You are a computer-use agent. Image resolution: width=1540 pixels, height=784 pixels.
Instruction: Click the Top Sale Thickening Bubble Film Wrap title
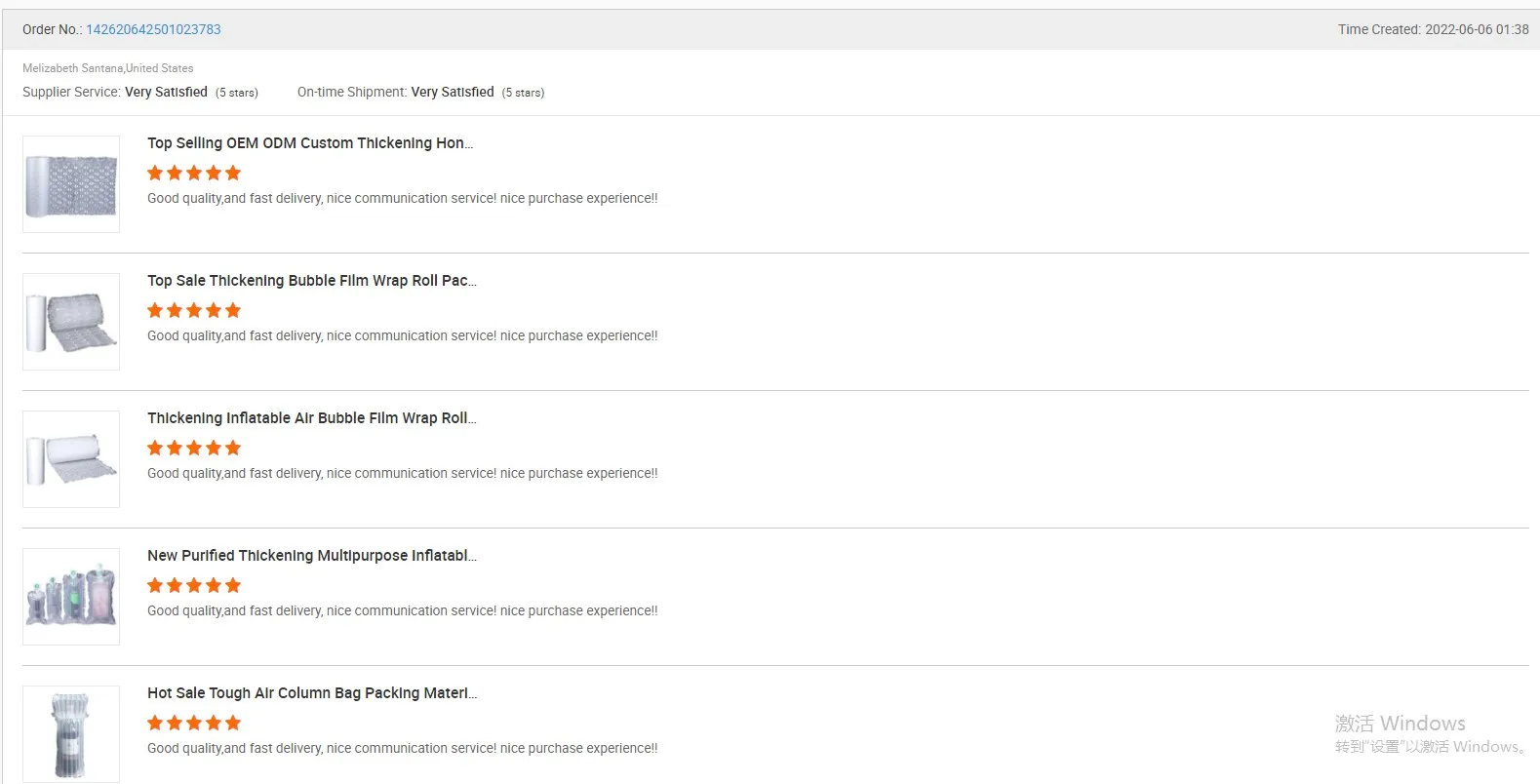click(312, 281)
